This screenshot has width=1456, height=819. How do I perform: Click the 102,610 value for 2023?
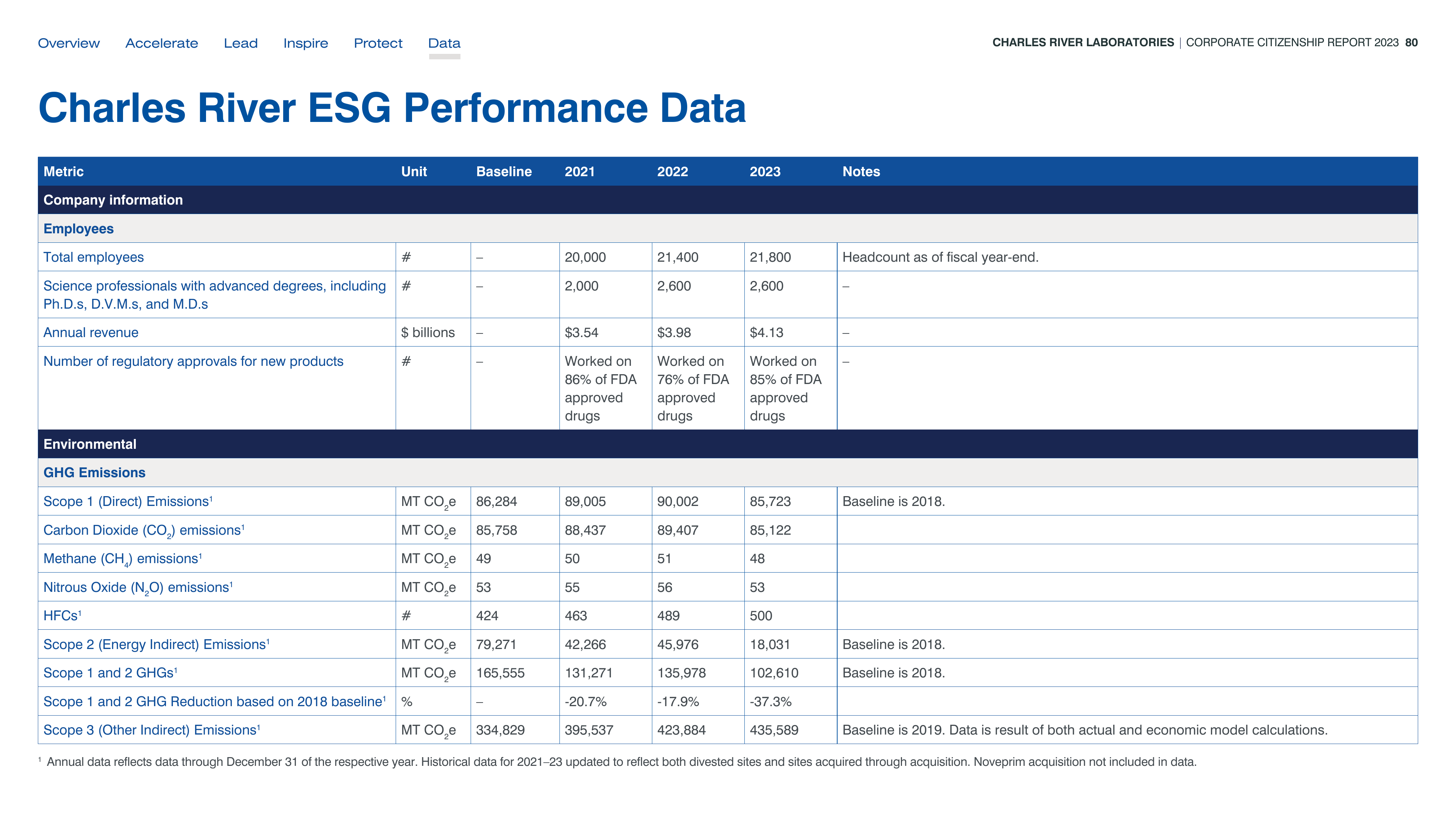774,673
